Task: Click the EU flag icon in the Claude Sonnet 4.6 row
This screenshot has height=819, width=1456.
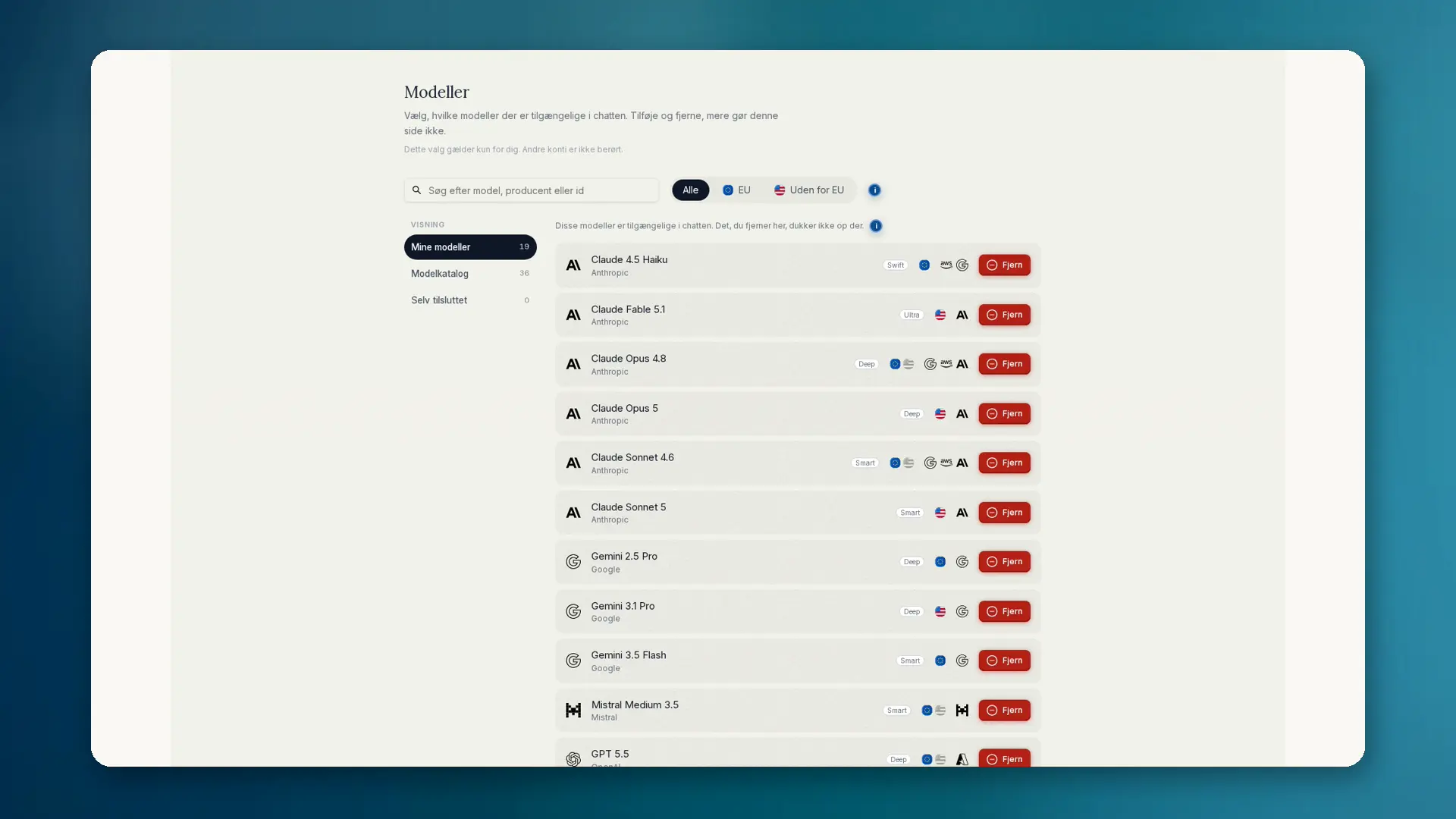Action: pos(895,463)
